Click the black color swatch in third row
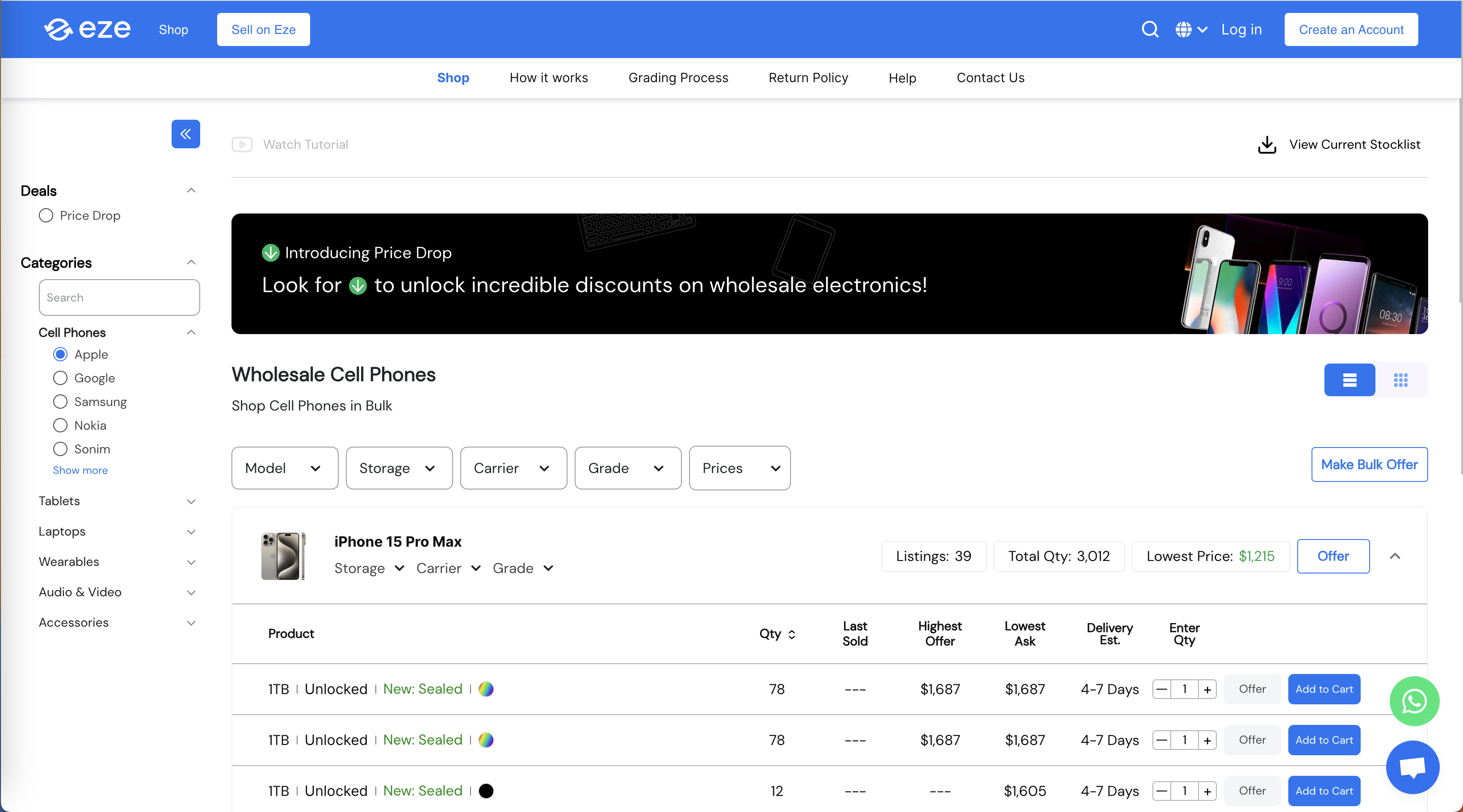This screenshot has height=812, width=1463. point(486,791)
